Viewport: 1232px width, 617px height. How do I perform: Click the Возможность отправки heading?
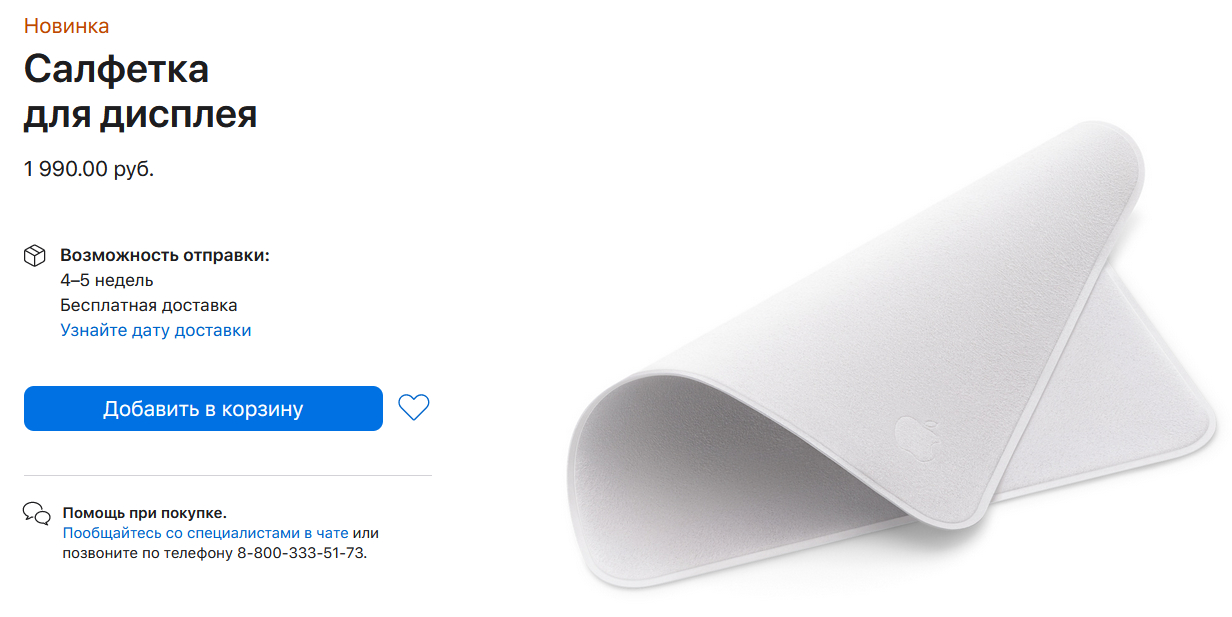coord(165,255)
